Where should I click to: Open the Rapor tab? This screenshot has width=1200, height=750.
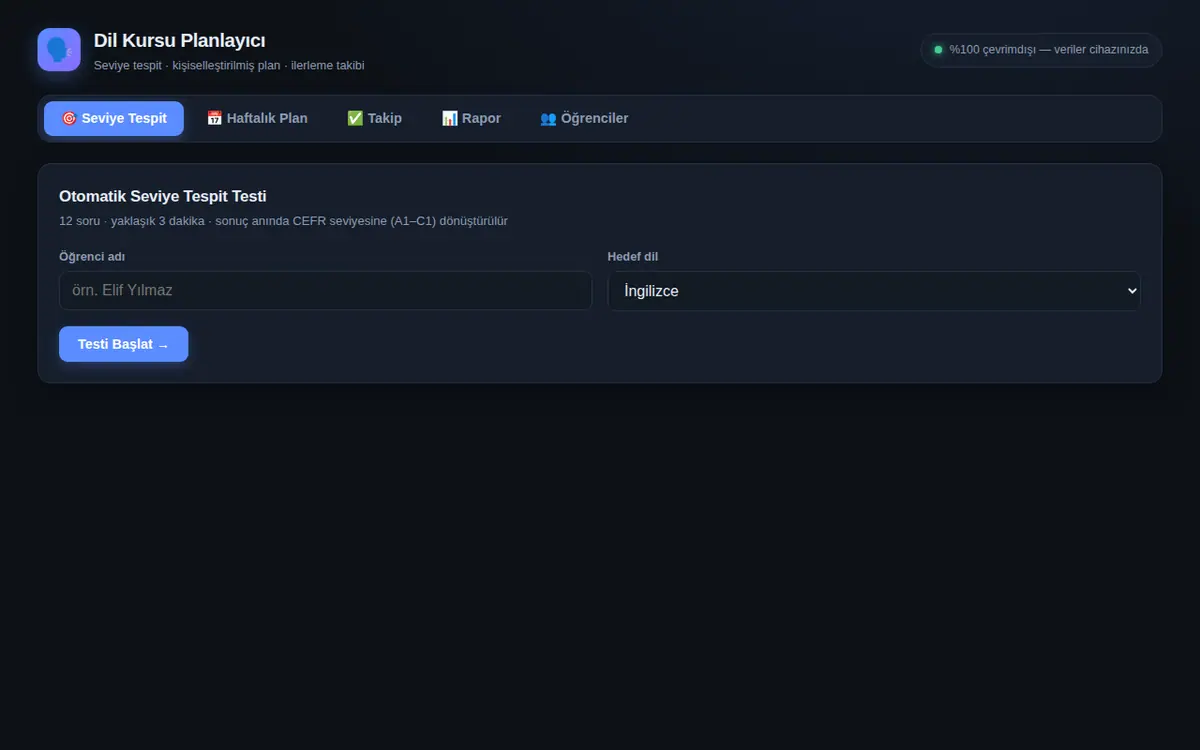[x=471, y=118]
